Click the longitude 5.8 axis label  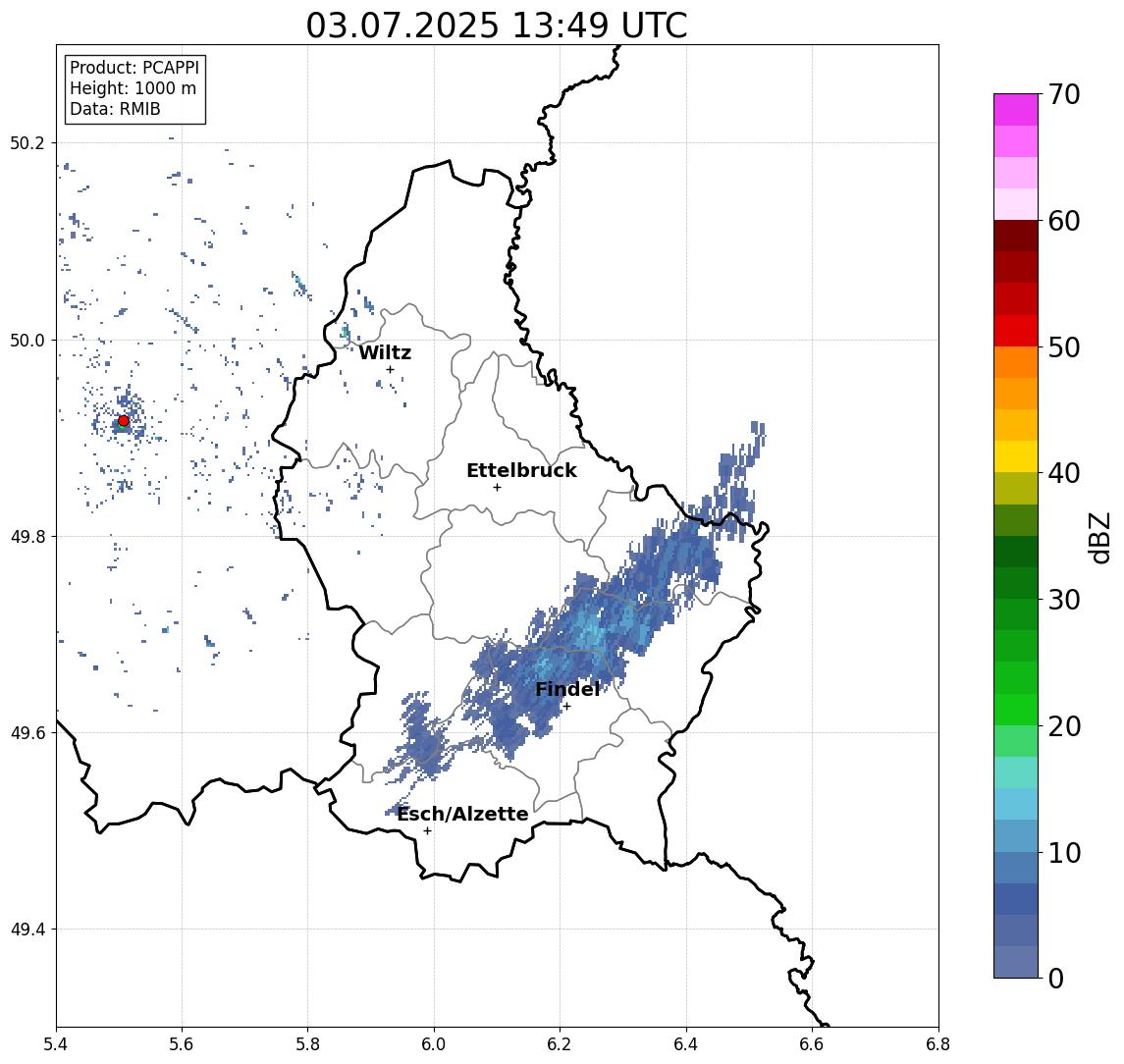[307, 1044]
